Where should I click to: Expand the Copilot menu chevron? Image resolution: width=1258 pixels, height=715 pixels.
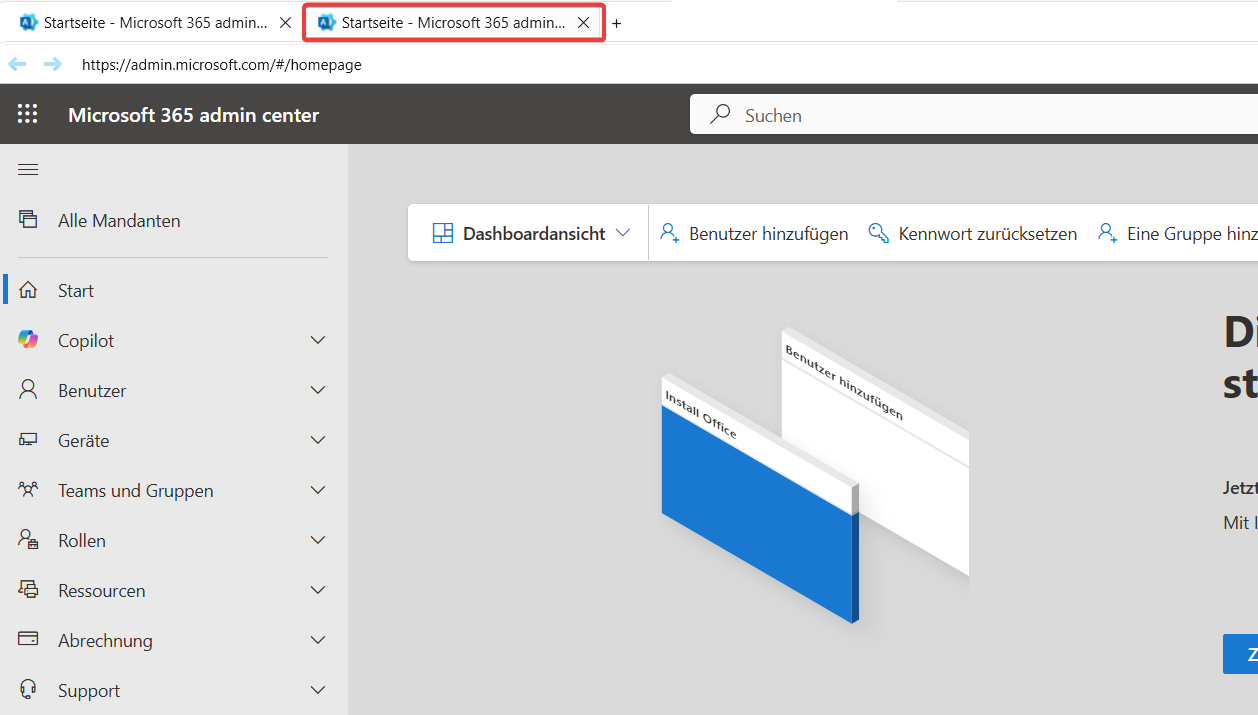318,340
